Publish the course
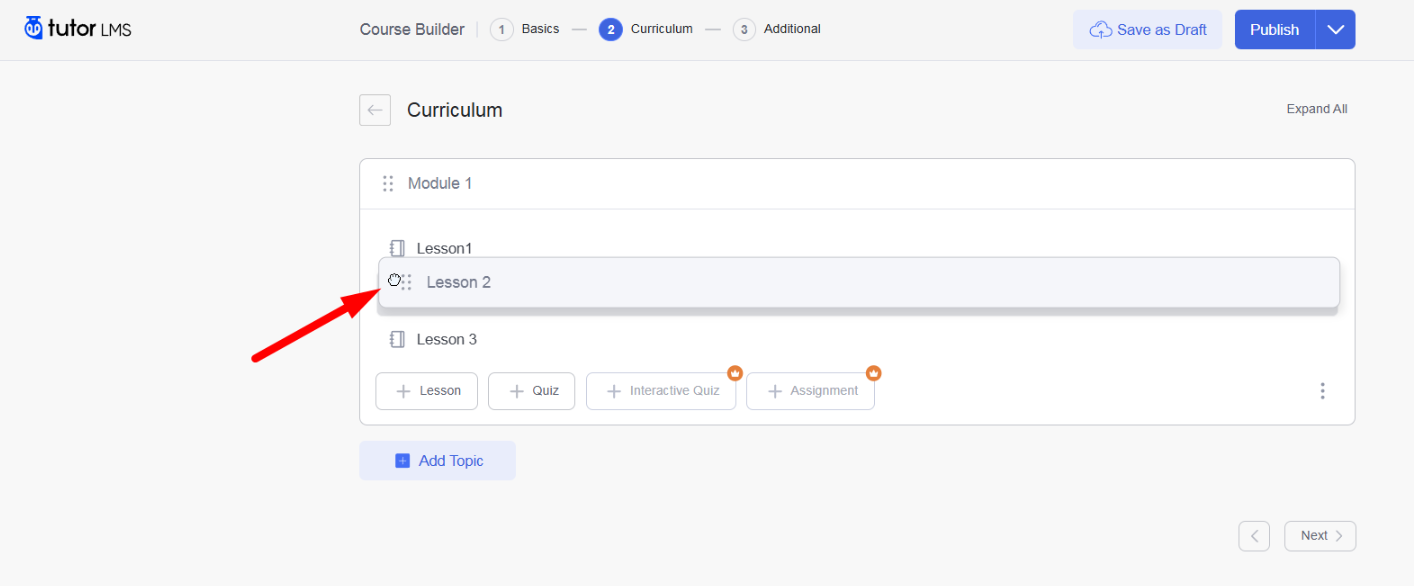Viewport: 1414px width, 586px height. pyautogui.click(x=1274, y=30)
